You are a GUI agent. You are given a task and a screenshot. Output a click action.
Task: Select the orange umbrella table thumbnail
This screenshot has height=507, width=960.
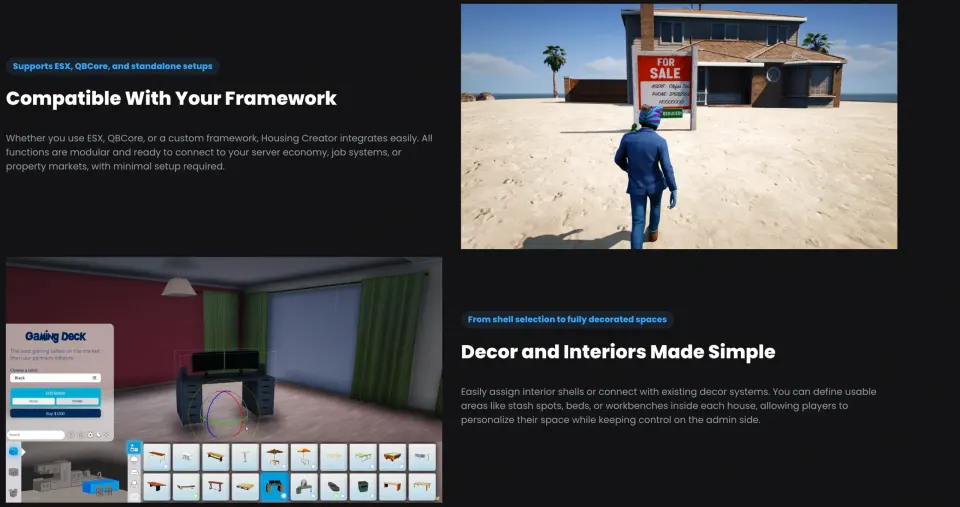[x=304, y=457]
